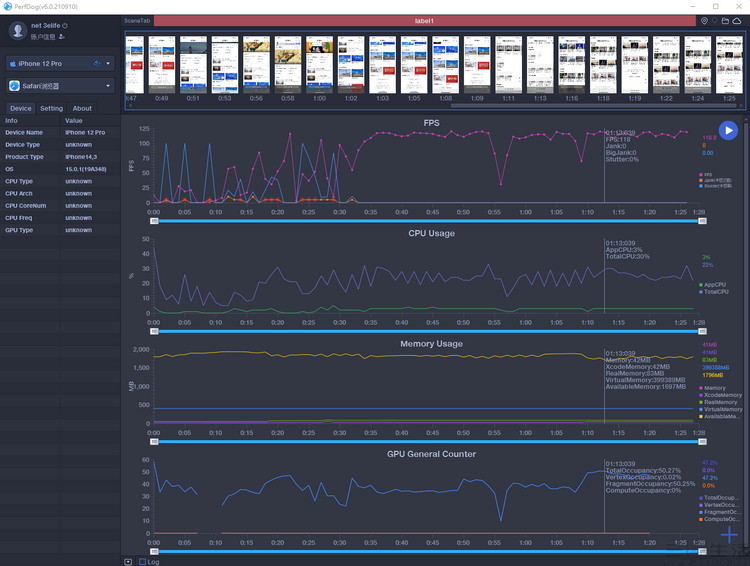This screenshot has height=566, width=750.
Task: Click the cloud upload icon
Action: pos(737,21)
